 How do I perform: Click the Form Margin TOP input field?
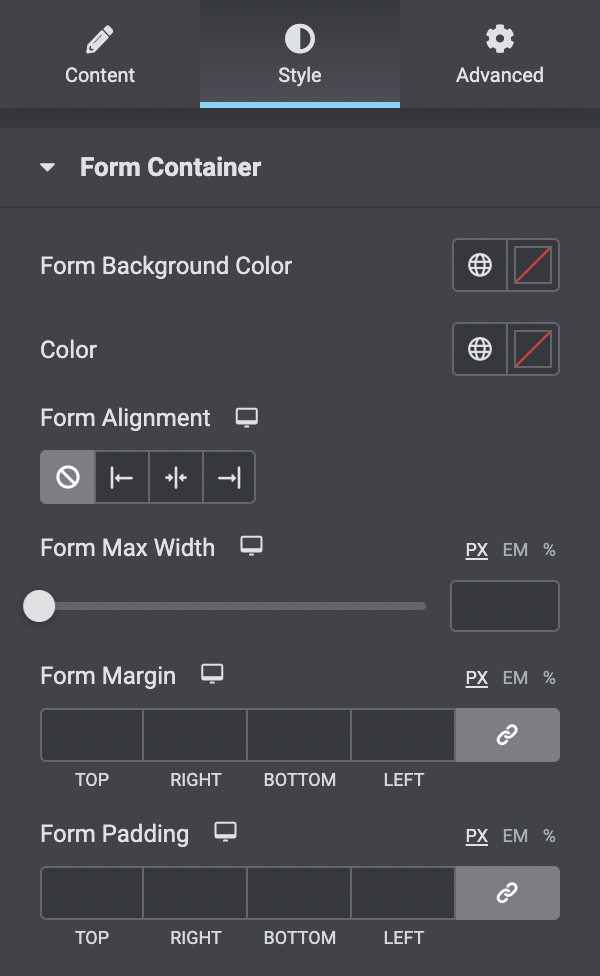click(92, 735)
